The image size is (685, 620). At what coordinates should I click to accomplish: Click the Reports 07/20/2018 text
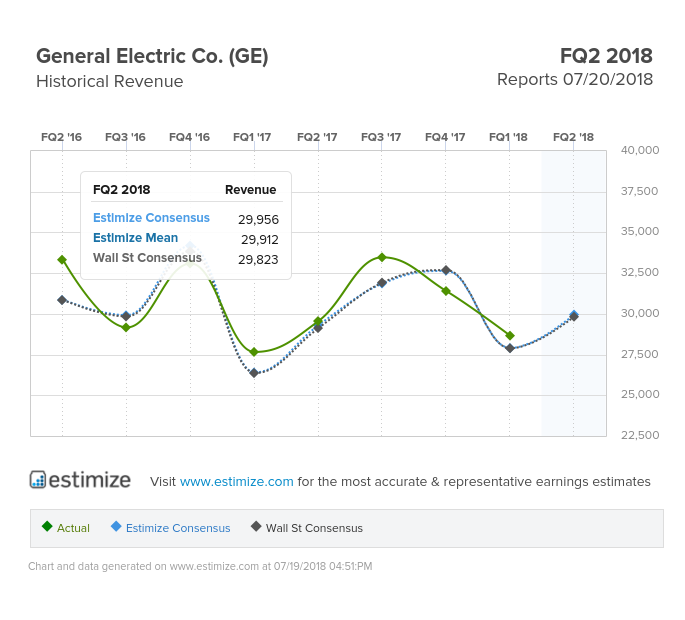pos(575,80)
